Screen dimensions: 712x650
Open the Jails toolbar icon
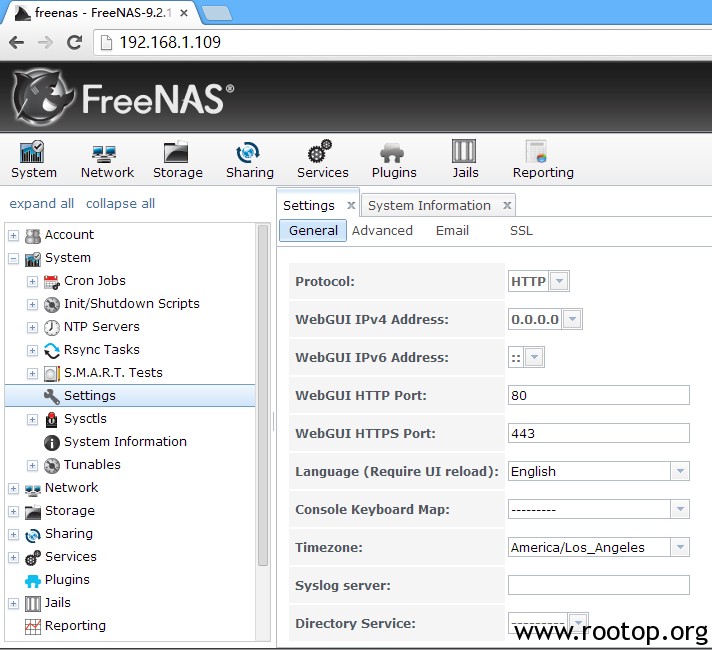click(x=465, y=159)
